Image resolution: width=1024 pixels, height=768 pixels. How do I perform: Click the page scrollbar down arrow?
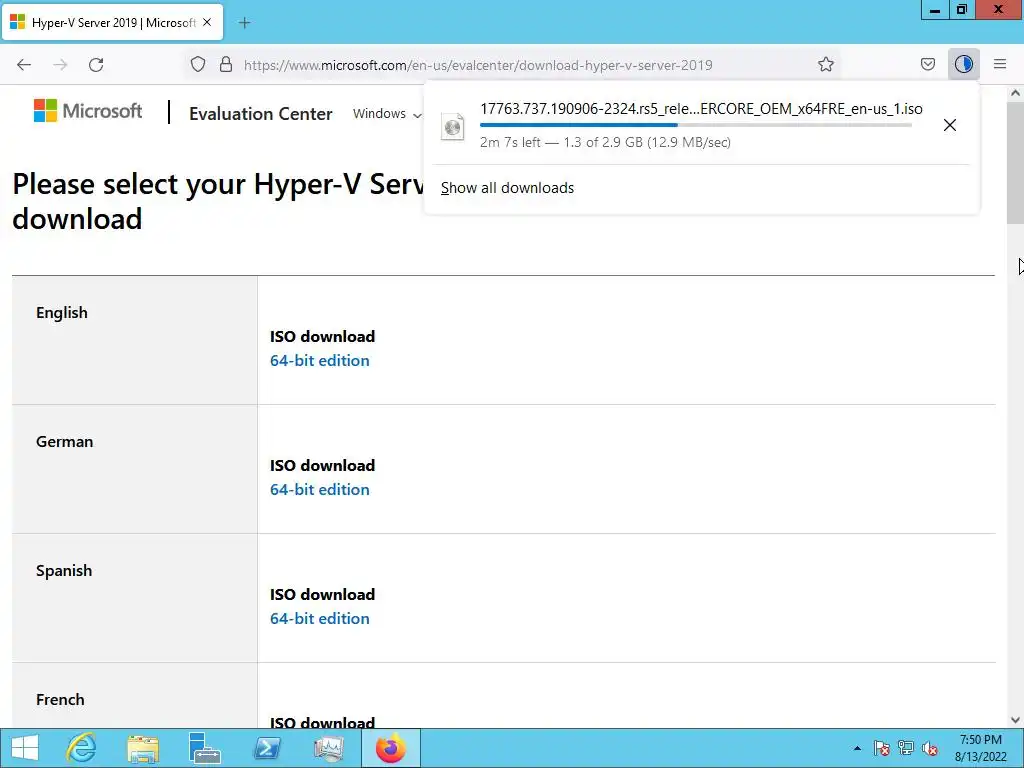(1015, 720)
